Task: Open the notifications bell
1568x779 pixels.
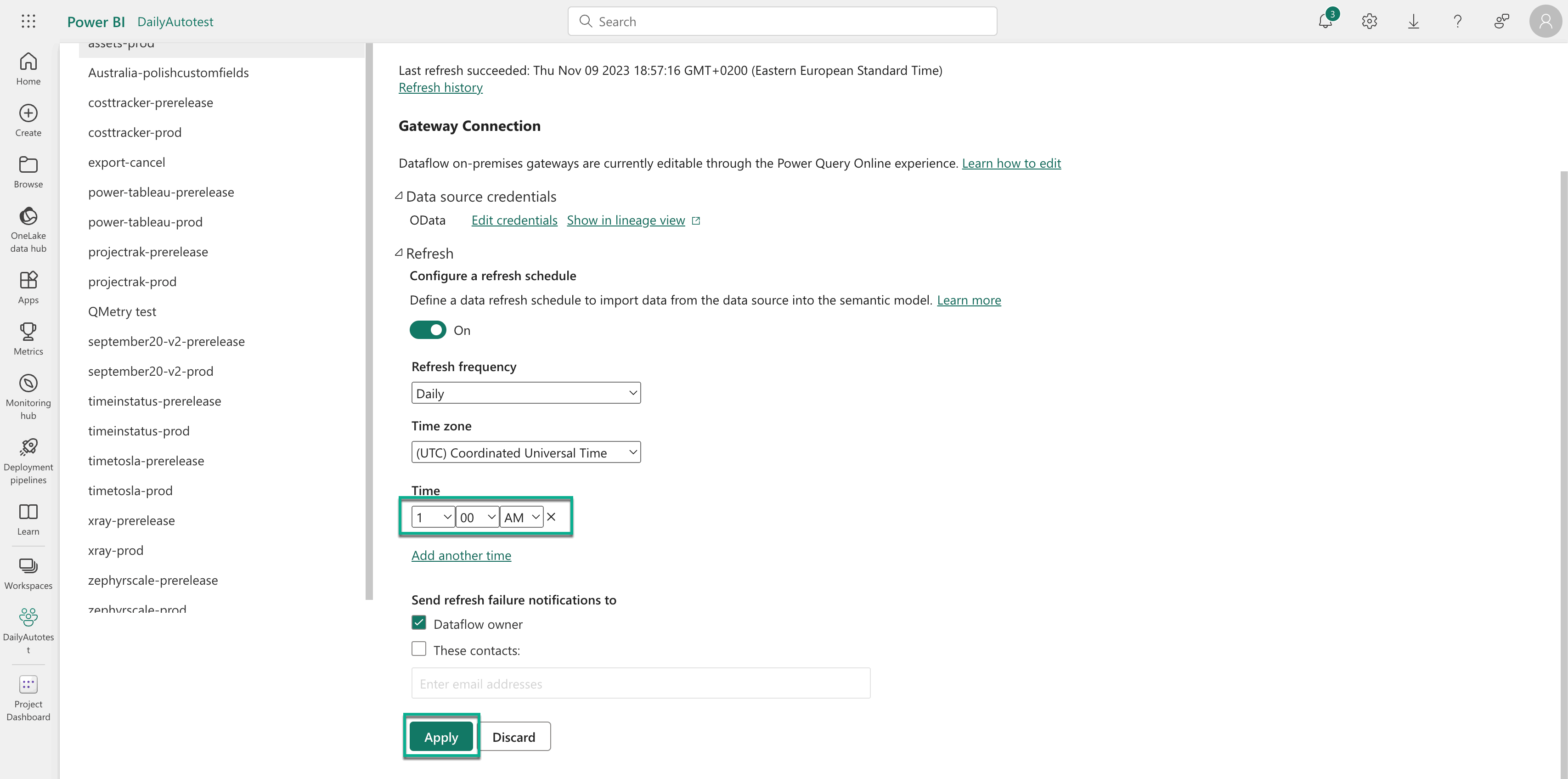Action: [x=1325, y=22]
